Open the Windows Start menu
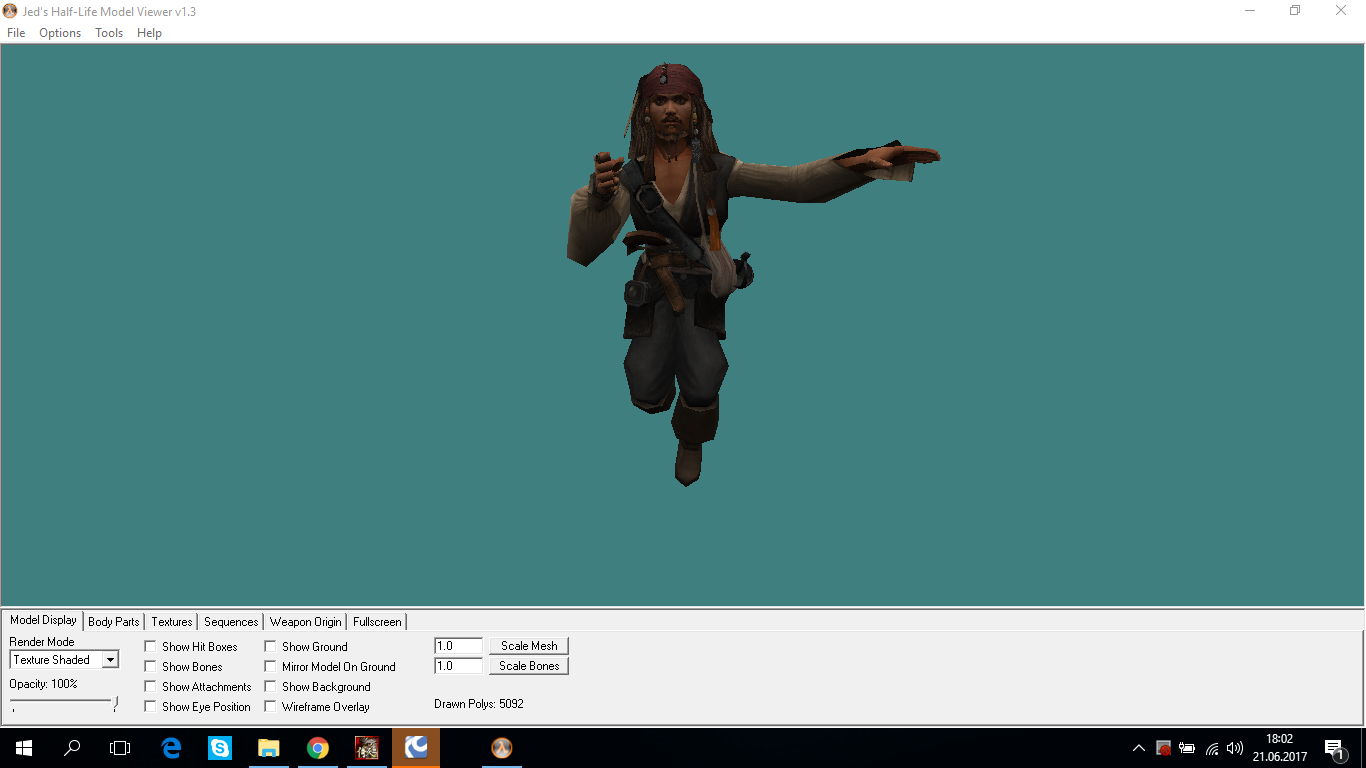 pos(23,747)
